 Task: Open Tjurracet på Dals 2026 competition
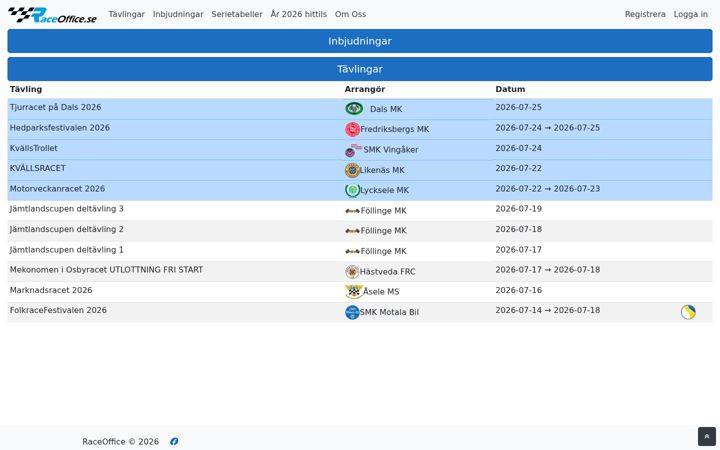[56, 107]
